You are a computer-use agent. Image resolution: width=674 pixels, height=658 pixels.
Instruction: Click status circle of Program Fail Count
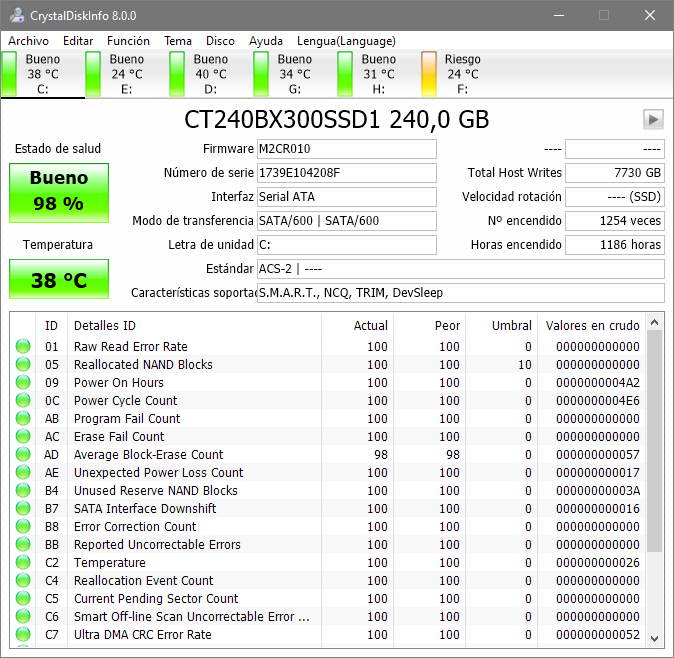click(23, 419)
